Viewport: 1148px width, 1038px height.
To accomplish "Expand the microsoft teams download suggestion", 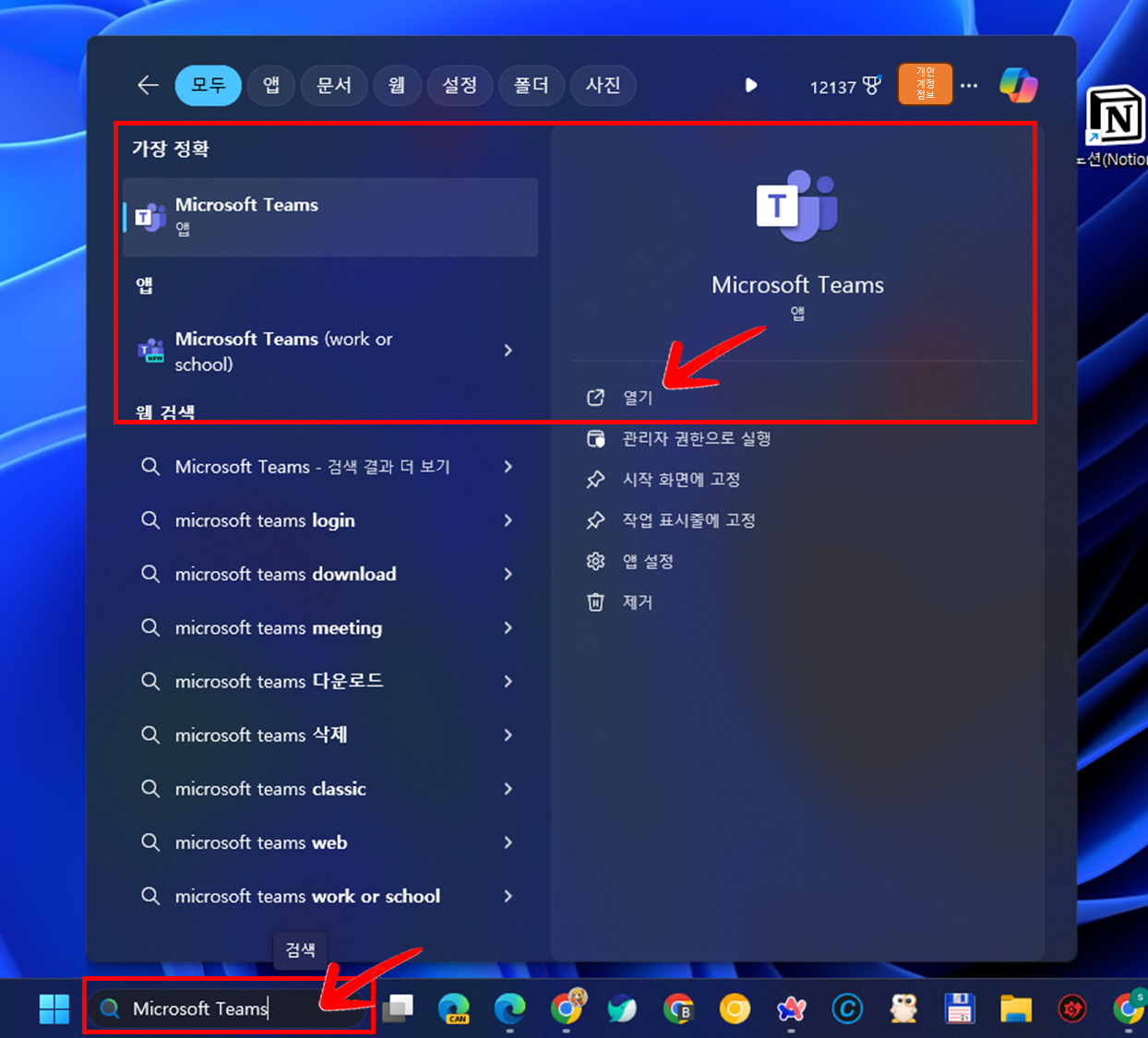I will point(284,574).
